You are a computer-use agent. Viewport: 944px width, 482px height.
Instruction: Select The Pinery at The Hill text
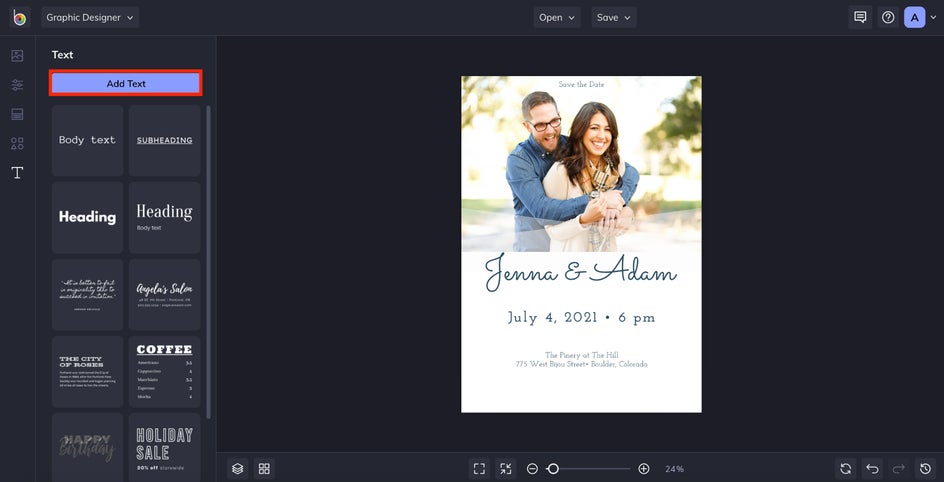click(582, 355)
